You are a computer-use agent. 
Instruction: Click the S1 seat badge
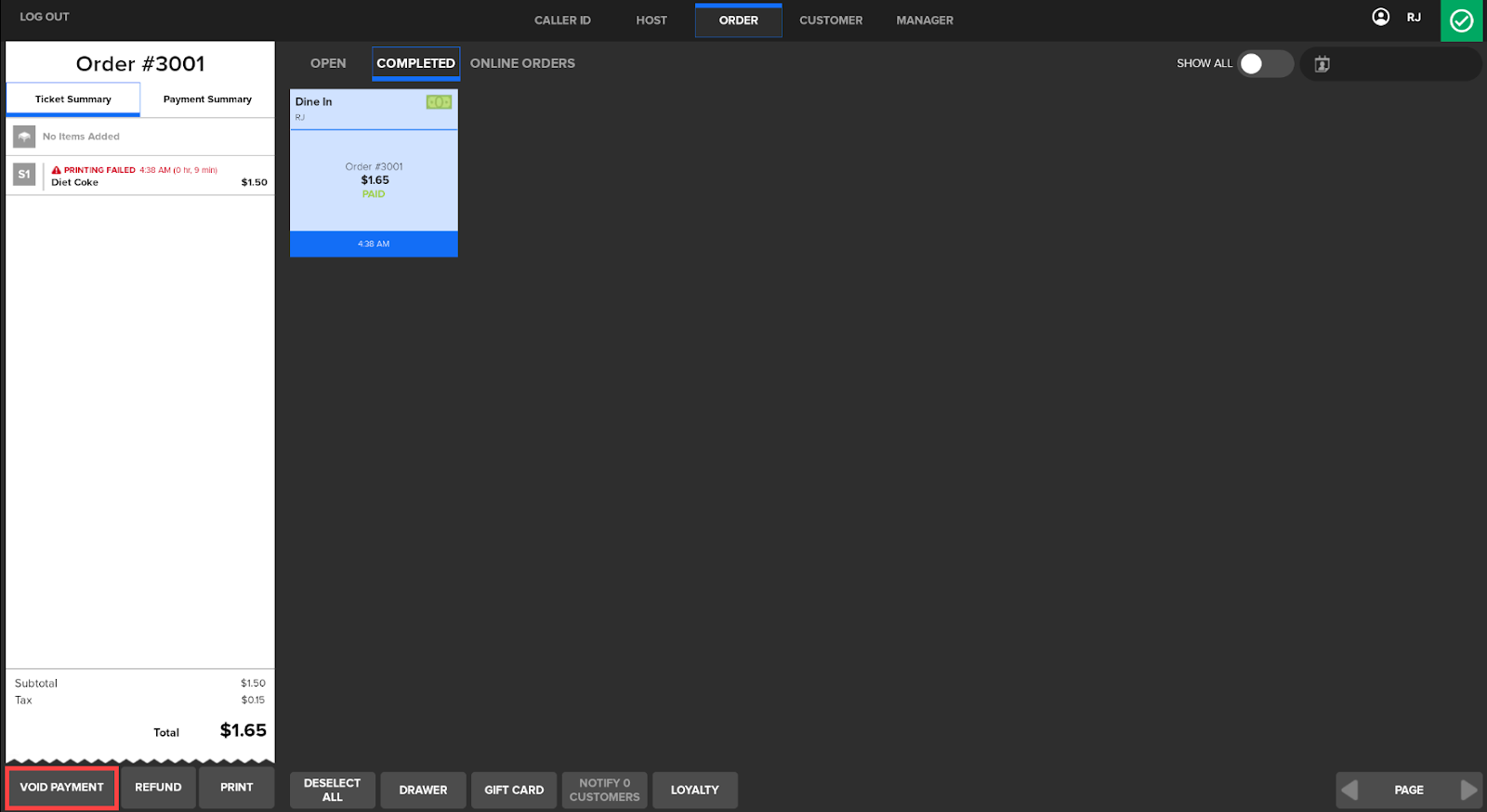click(x=24, y=175)
